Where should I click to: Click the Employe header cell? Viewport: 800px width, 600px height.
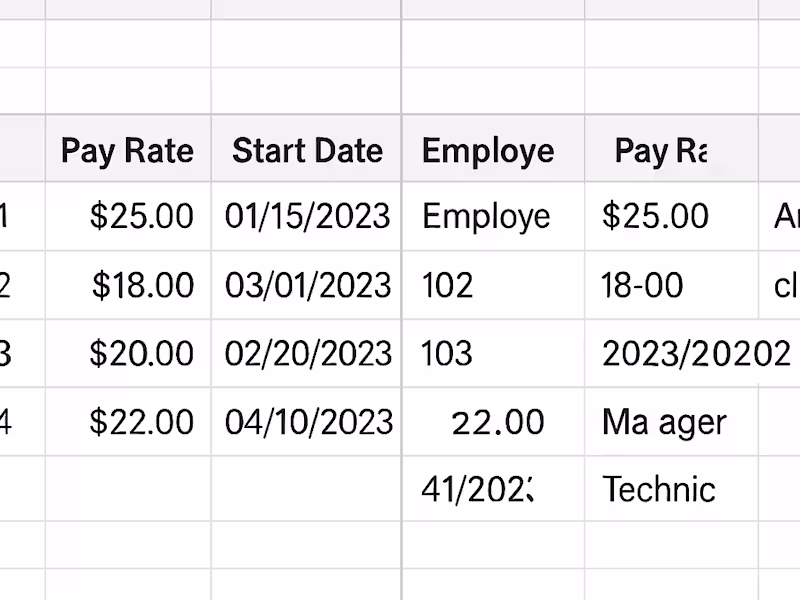tap(489, 150)
